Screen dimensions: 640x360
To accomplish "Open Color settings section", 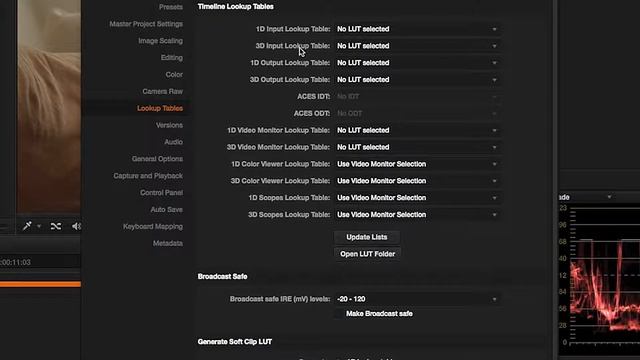I will 174,75.
